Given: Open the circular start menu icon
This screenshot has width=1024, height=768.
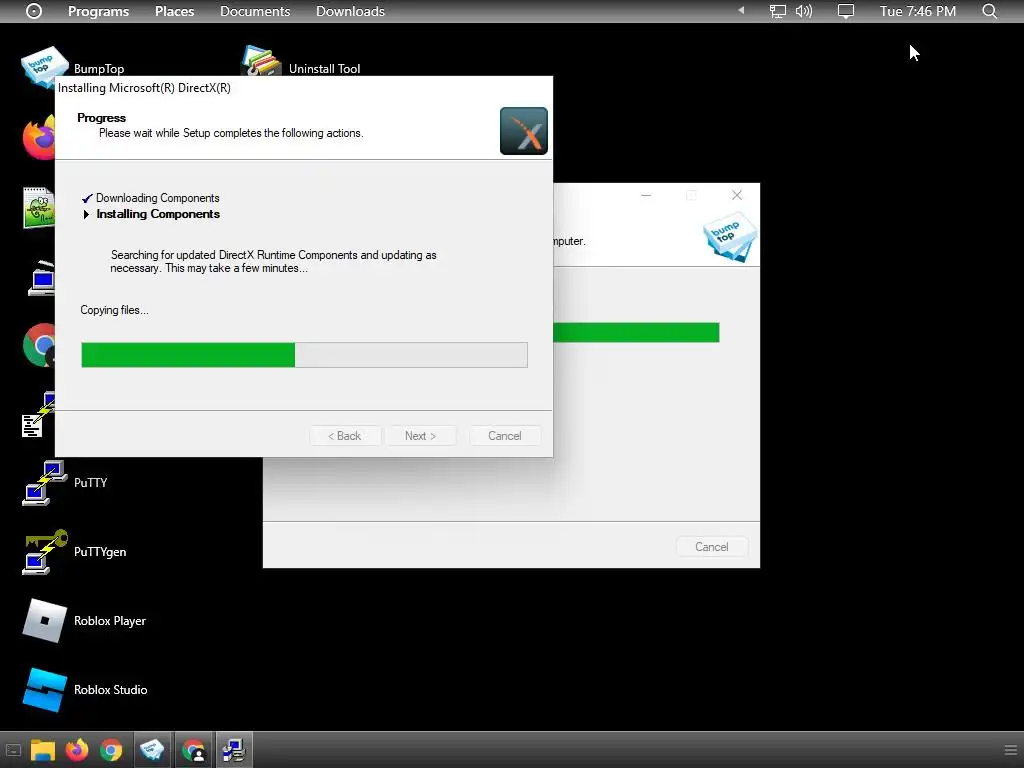Looking at the screenshot, I should 34,11.
